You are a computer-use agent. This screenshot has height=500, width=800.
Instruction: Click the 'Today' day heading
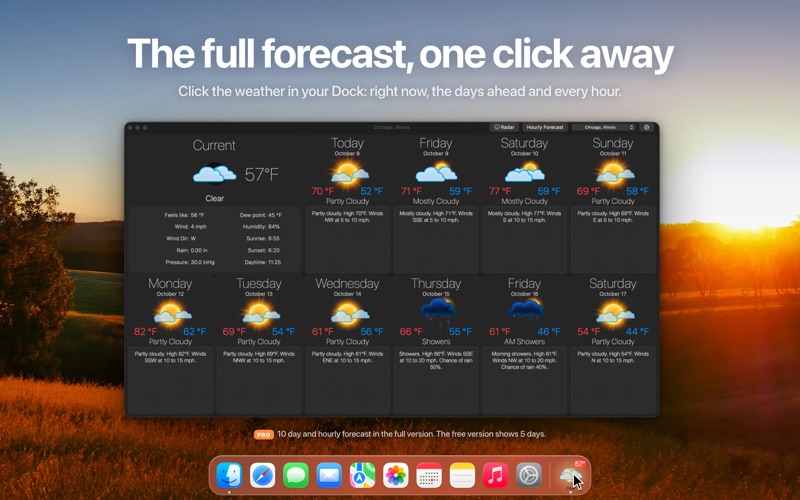pos(347,143)
